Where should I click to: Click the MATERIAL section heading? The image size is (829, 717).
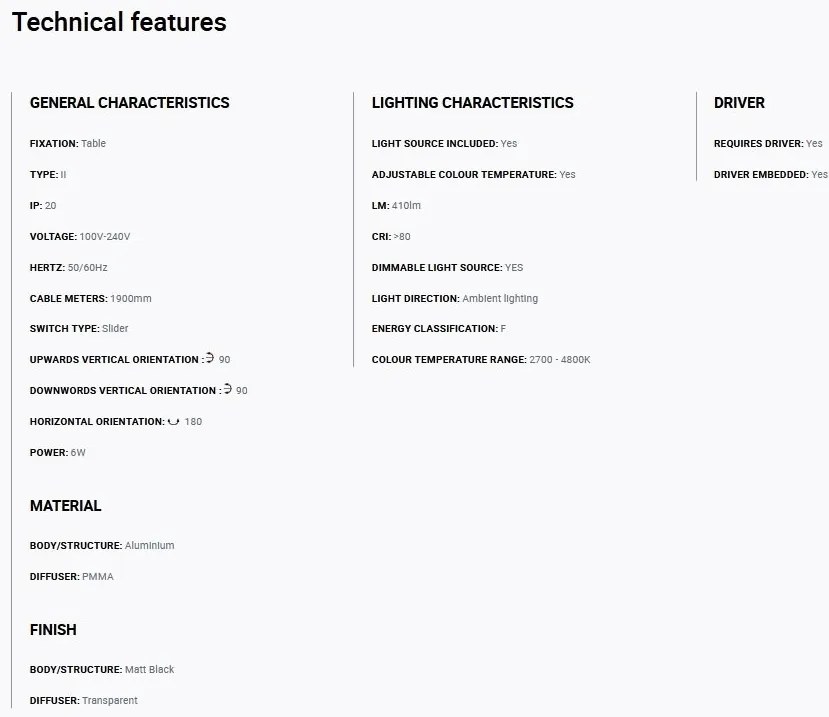coord(66,505)
